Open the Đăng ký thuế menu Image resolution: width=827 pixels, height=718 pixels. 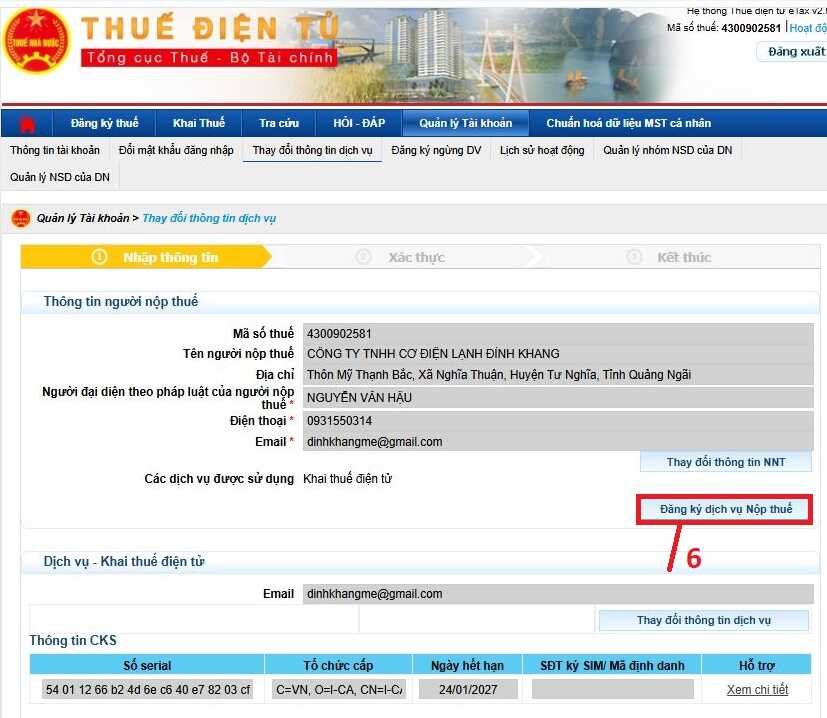tap(104, 123)
